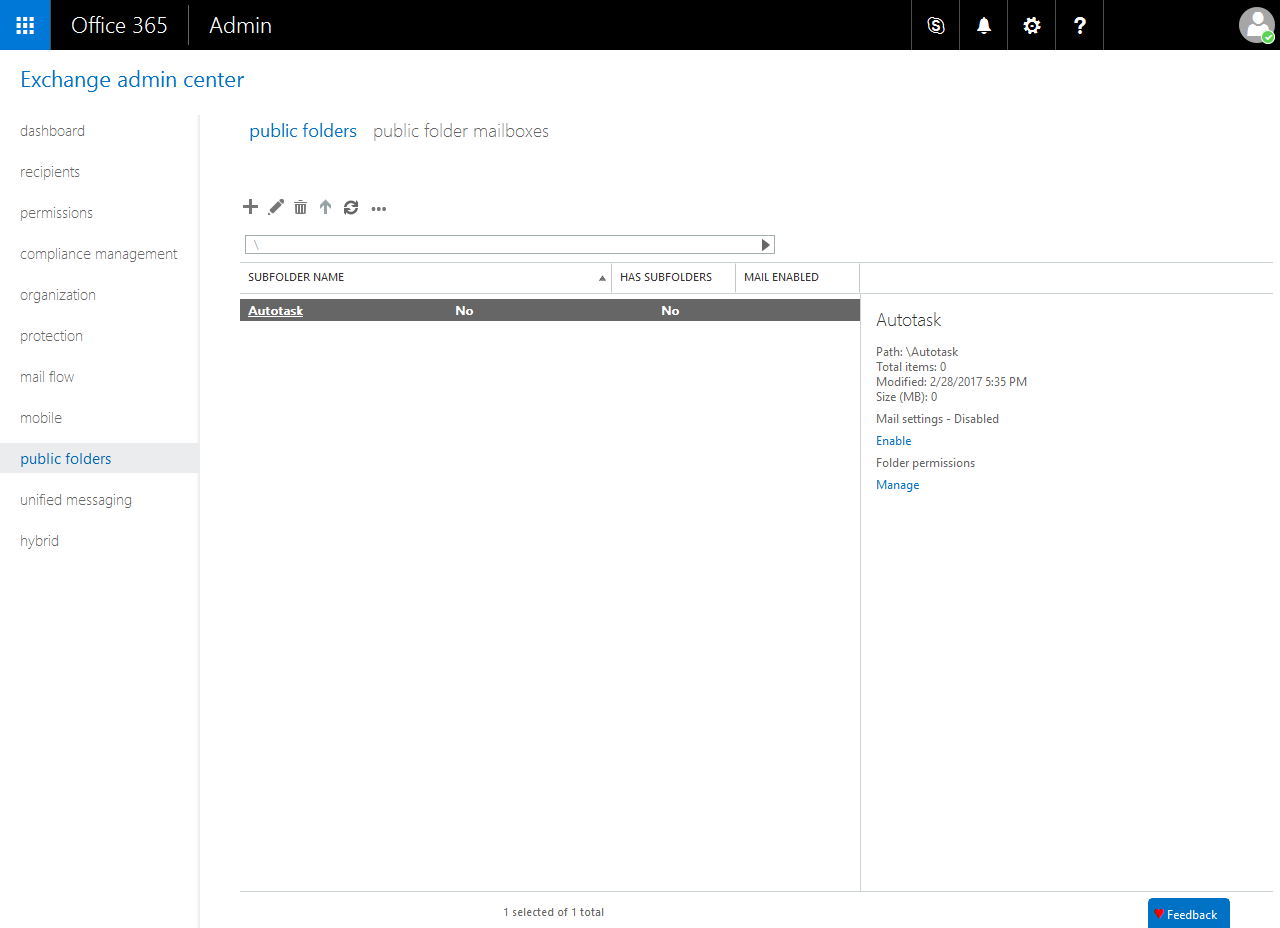Refresh the public folders list
This screenshot has height=928, width=1280.
click(x=351, y=207)
